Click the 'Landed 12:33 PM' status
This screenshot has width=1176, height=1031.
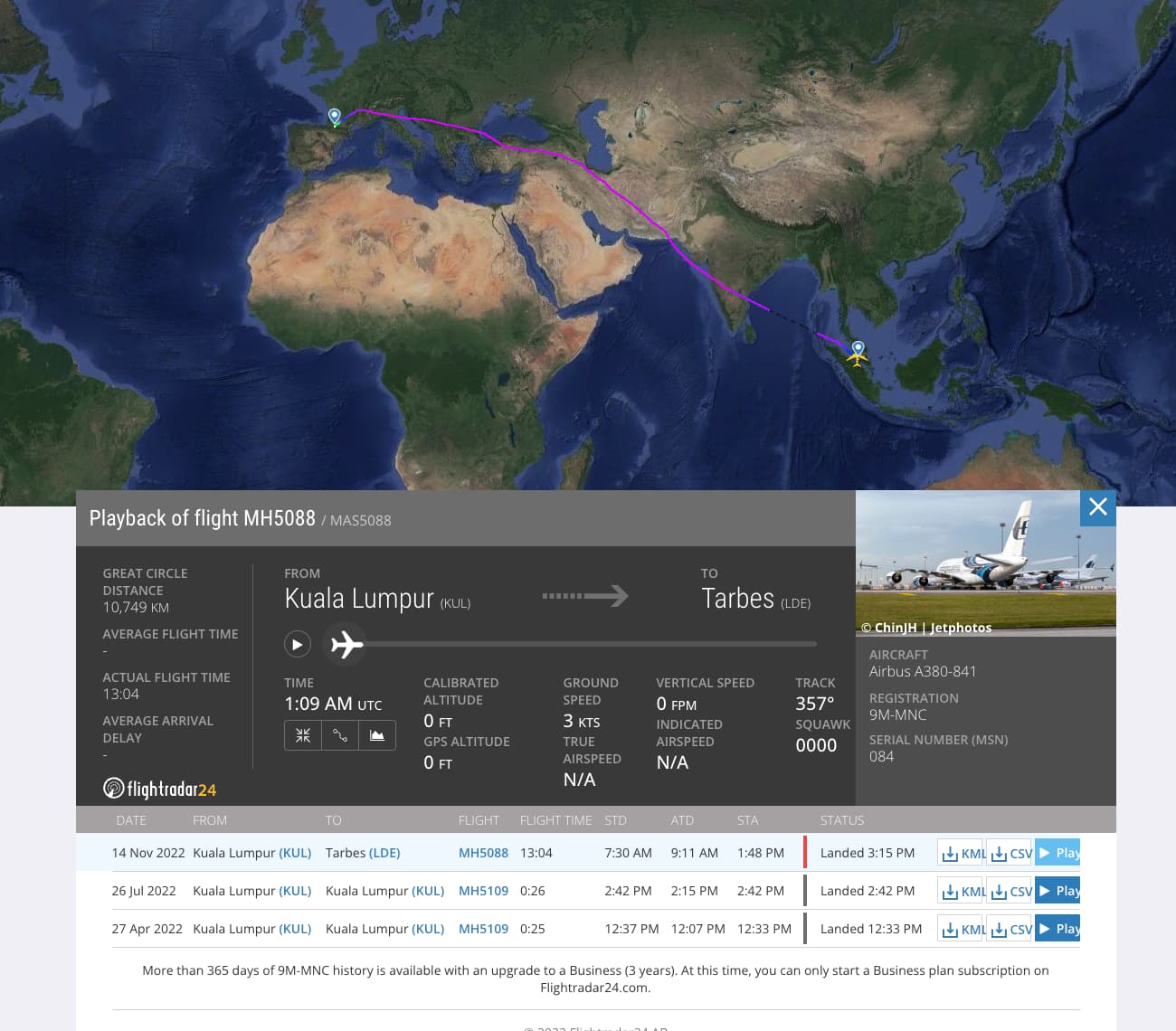click(871, 929)
